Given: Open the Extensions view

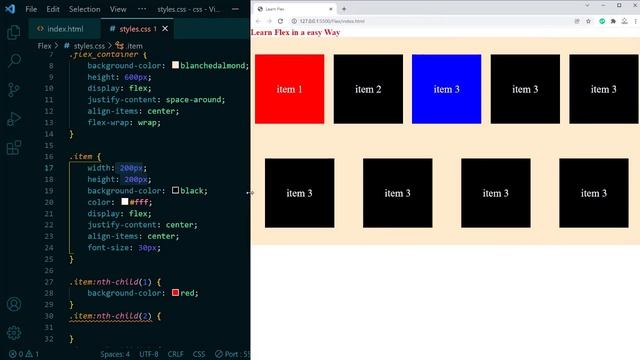Looking at the screenshot, I should pyautogui.click(x=14, y=148).
